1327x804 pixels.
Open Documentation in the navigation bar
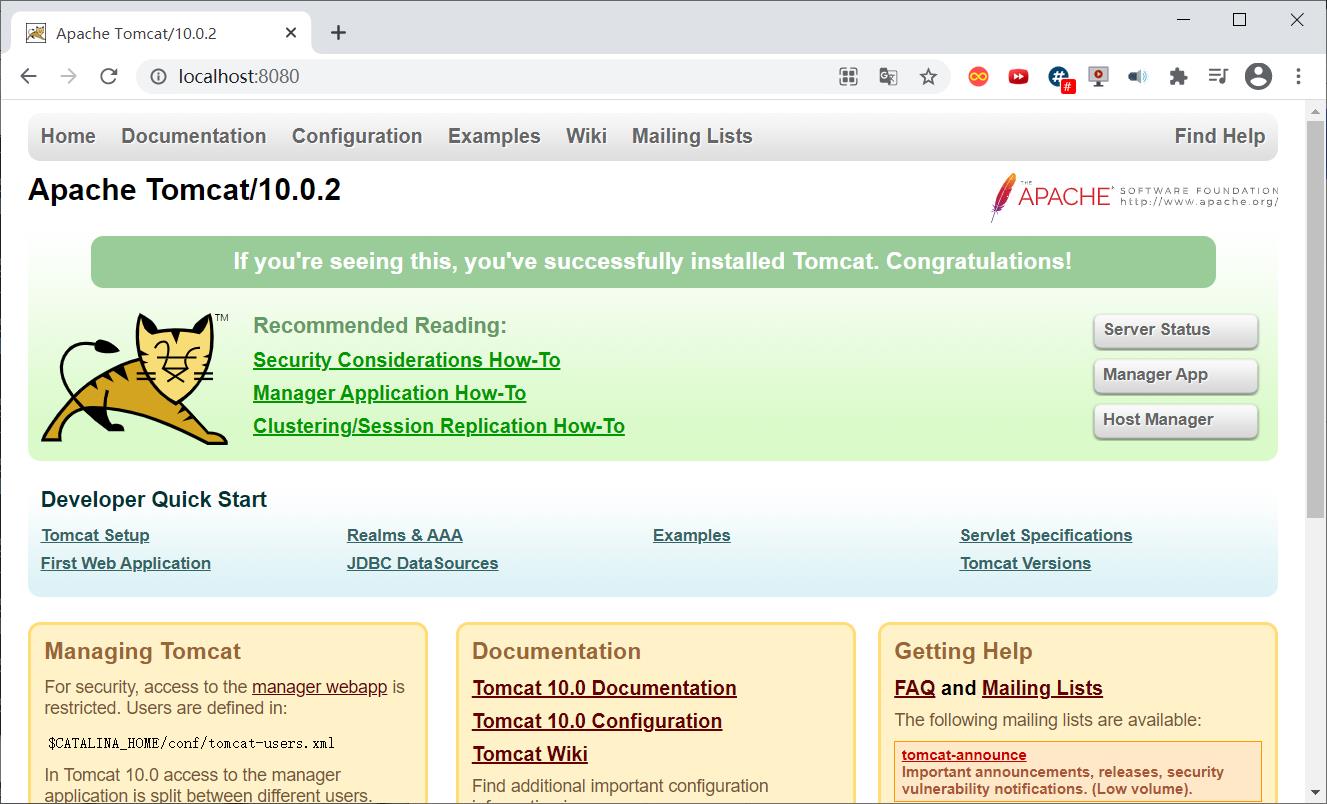[x=194, y=136]
